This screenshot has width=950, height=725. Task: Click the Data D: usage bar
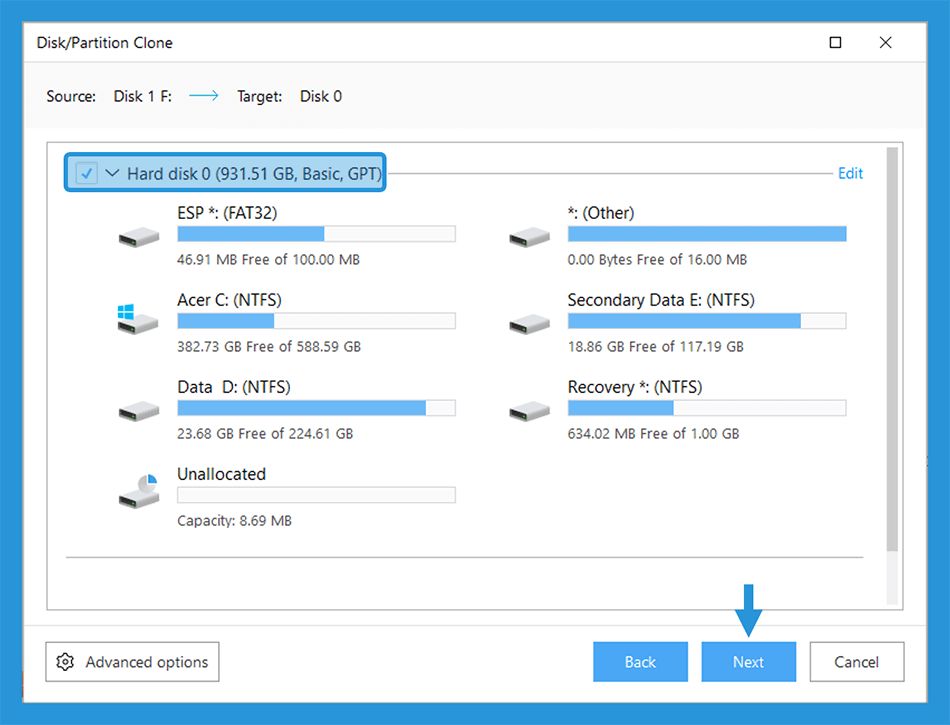pyautogui.click(x=316, y=408)
